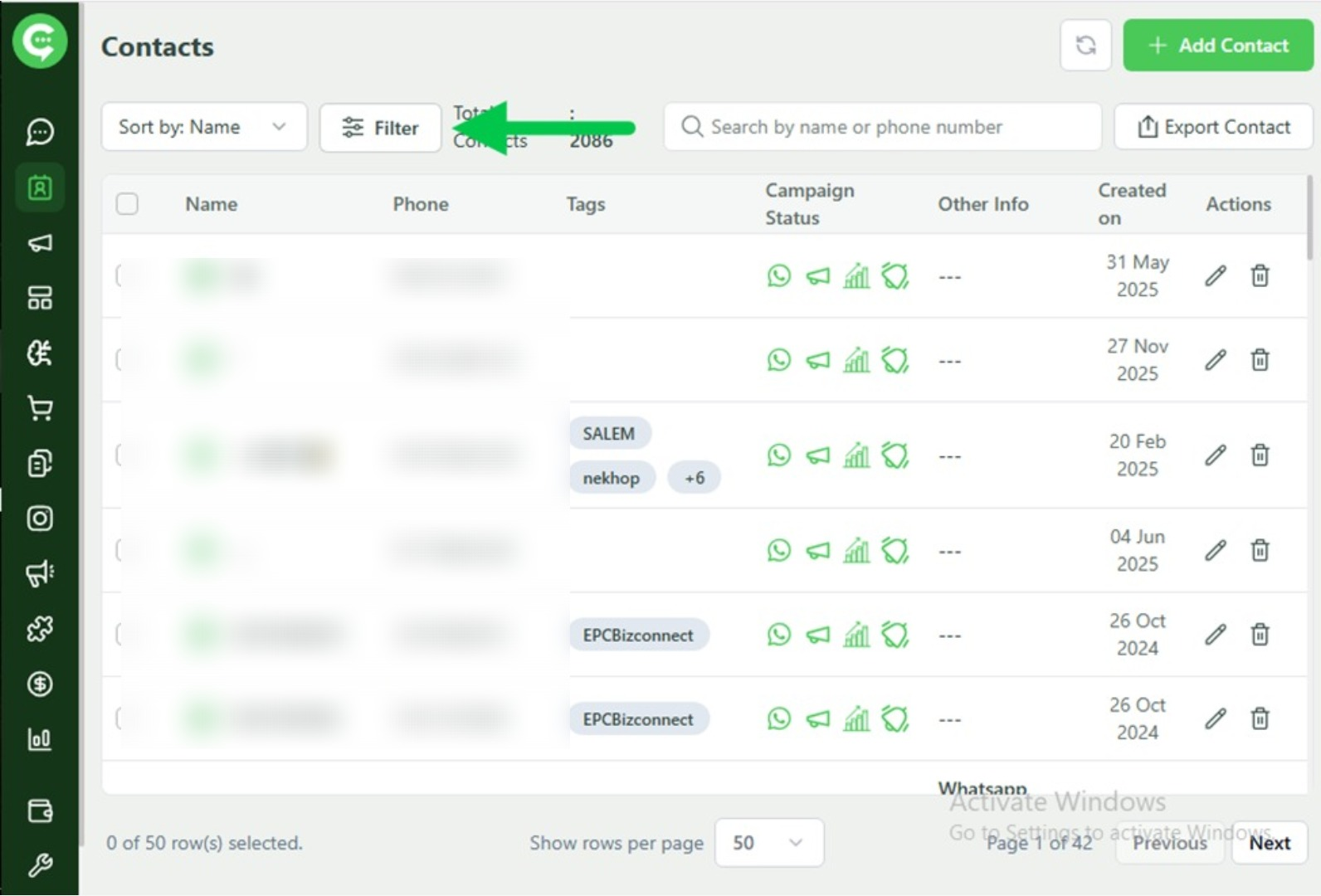Click the nekhop tag
Viewport: 1321px width, 896px height.
tap(612, 478)
